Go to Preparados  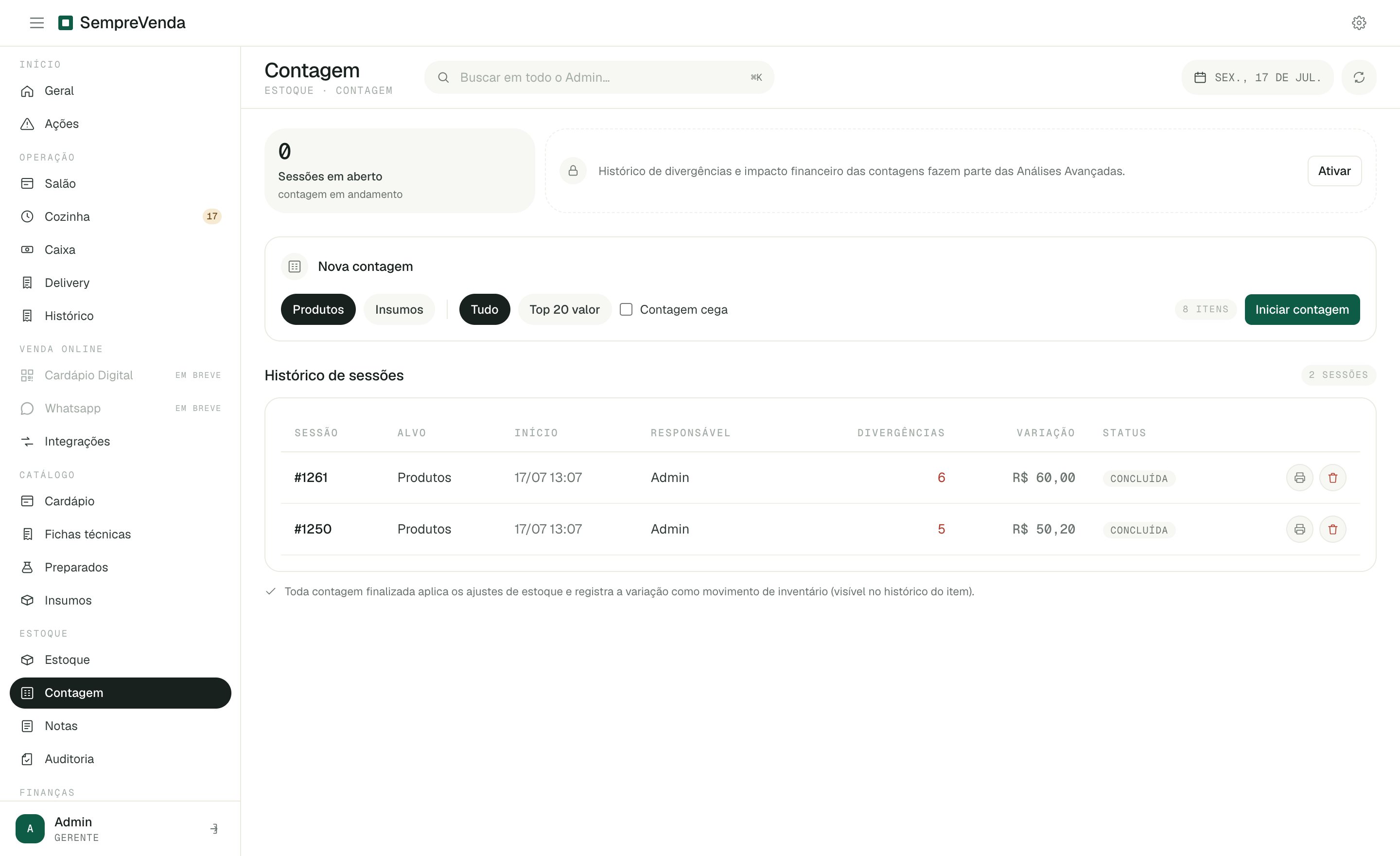(x=121, y=567)
